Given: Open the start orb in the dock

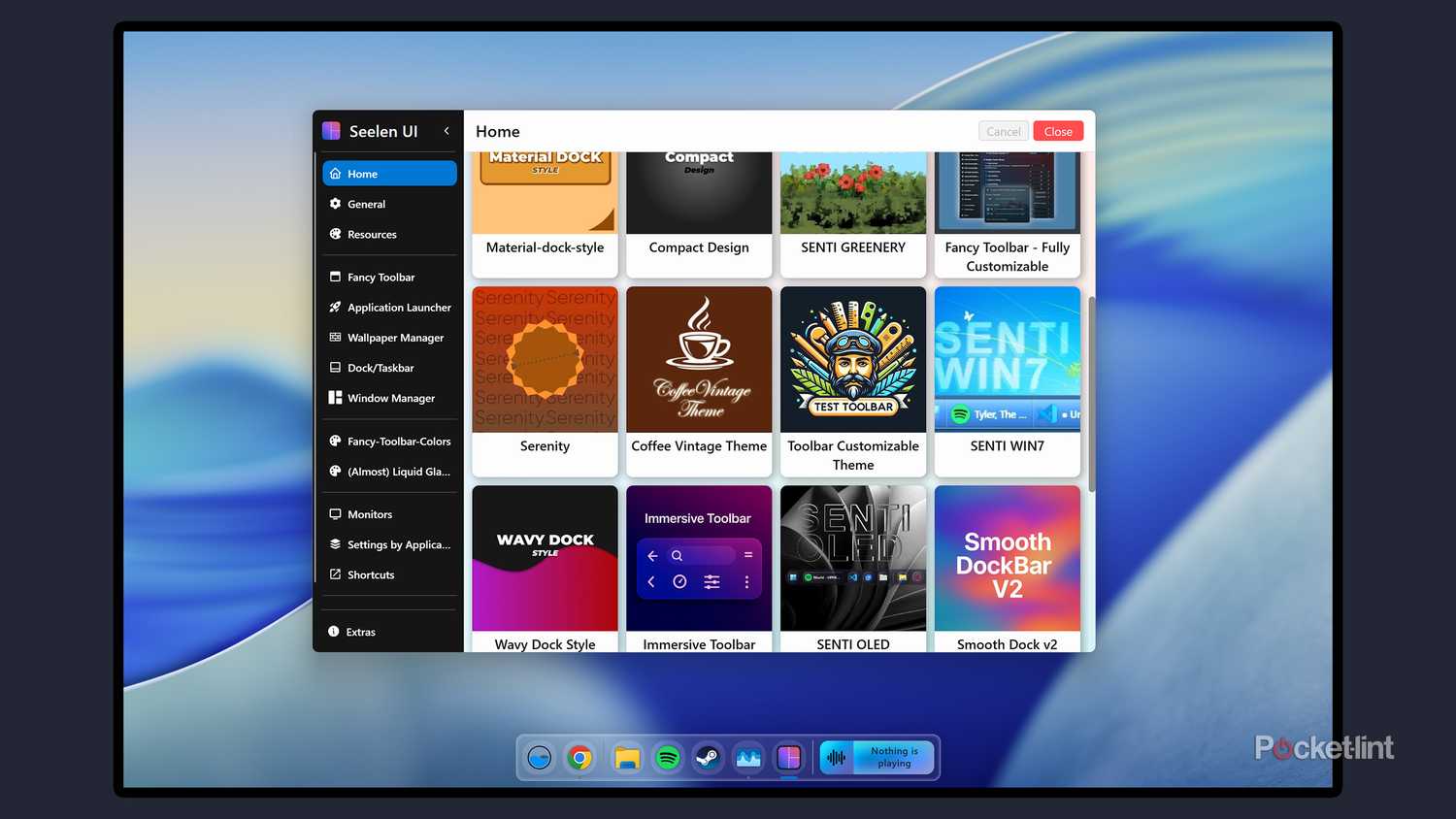Looking at the screenshot, I should pyautogui.click(x=540, y=757).
